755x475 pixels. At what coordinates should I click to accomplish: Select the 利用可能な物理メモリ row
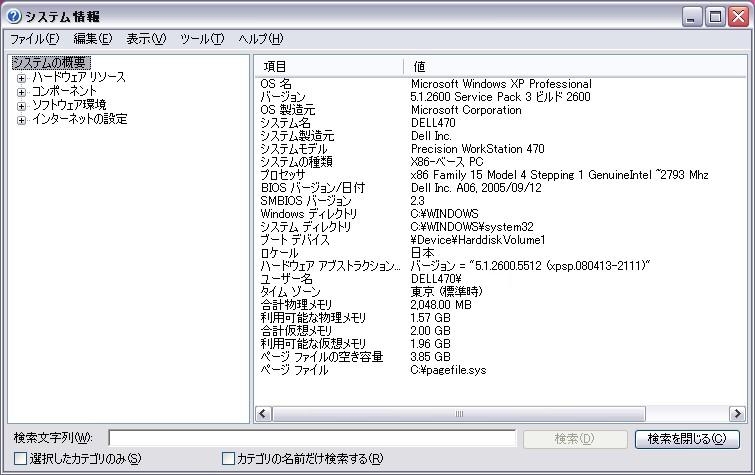point(501,318)
